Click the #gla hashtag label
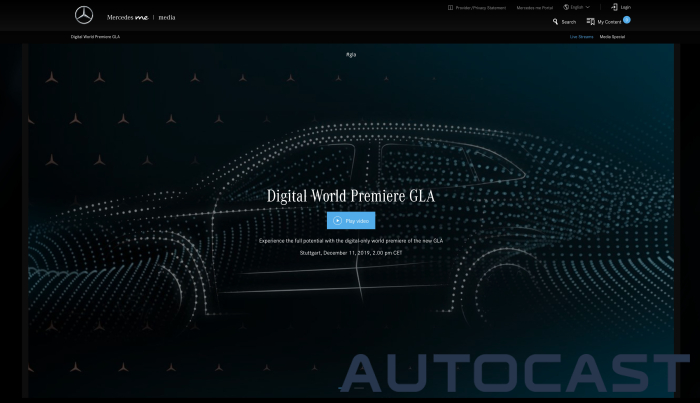Screen dimensions: 700x403 [x=351, y=54]
